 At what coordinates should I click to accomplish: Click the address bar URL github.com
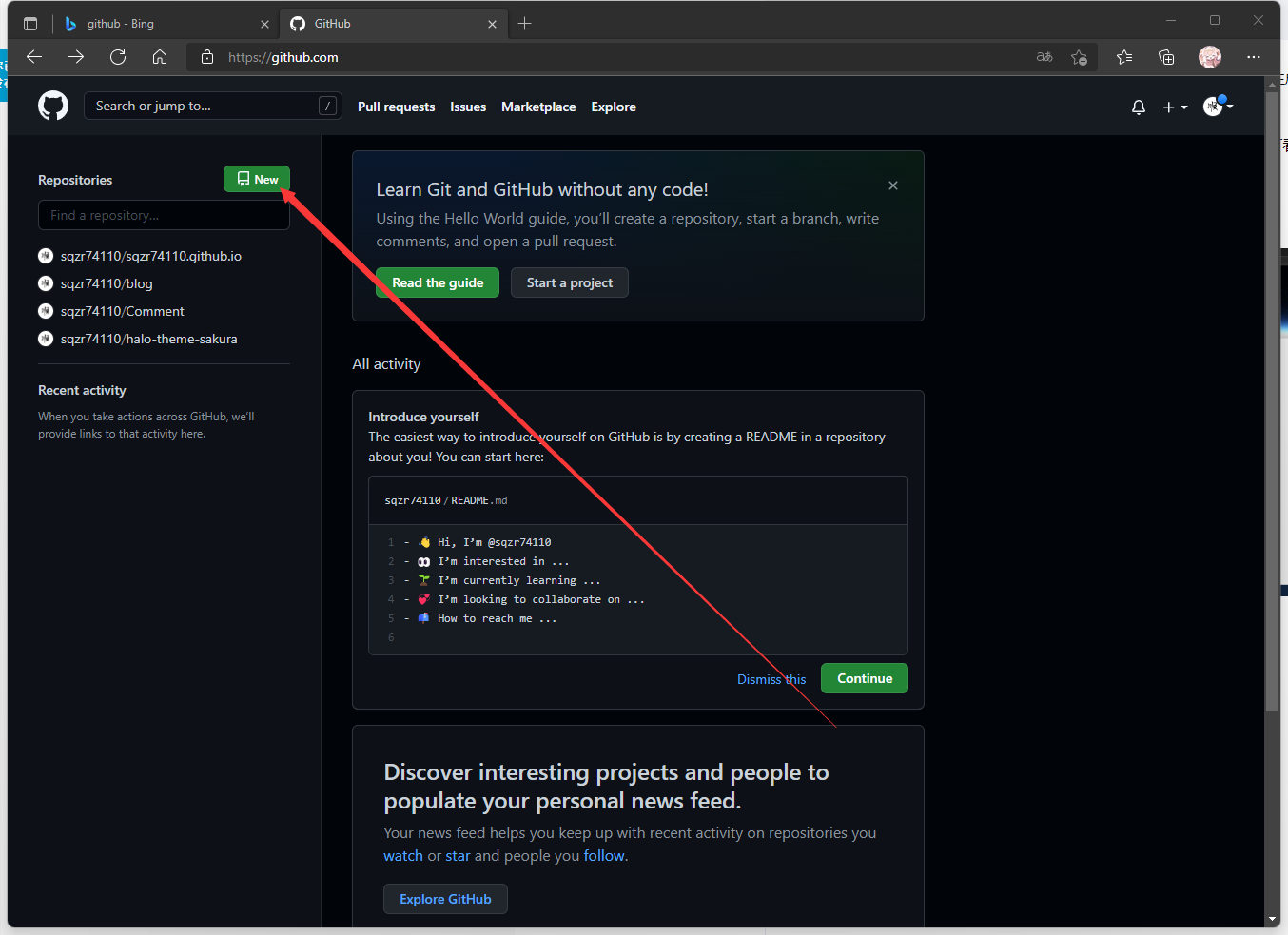[x=283, y=57]
